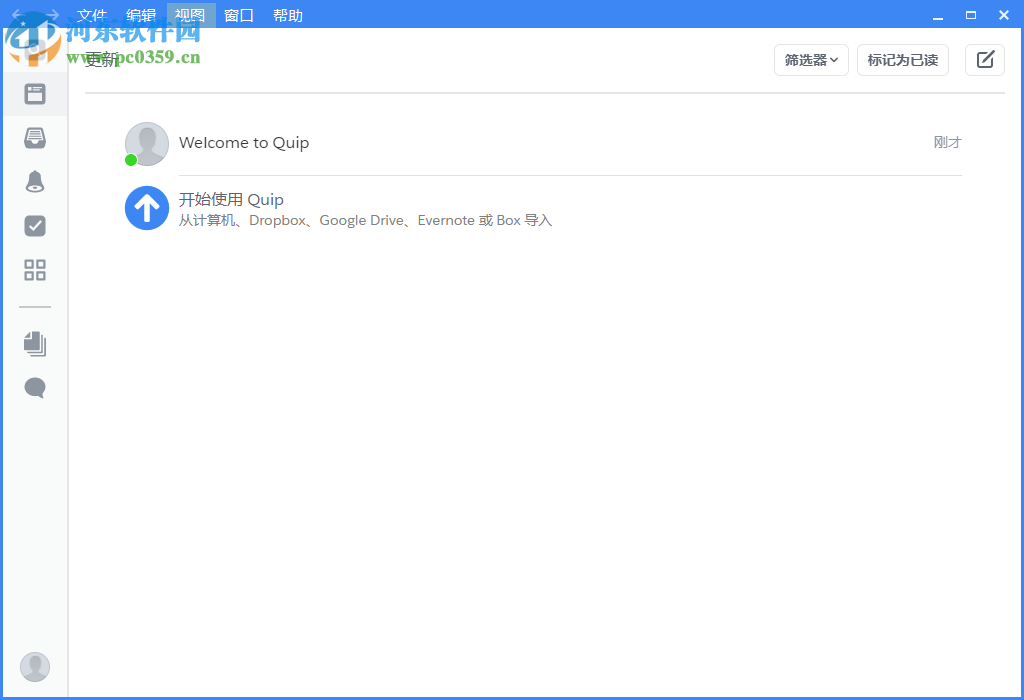1024x700 pixels.
Task: Select the updates feed icon in sidebar
Action: click(x=35, y=93)
